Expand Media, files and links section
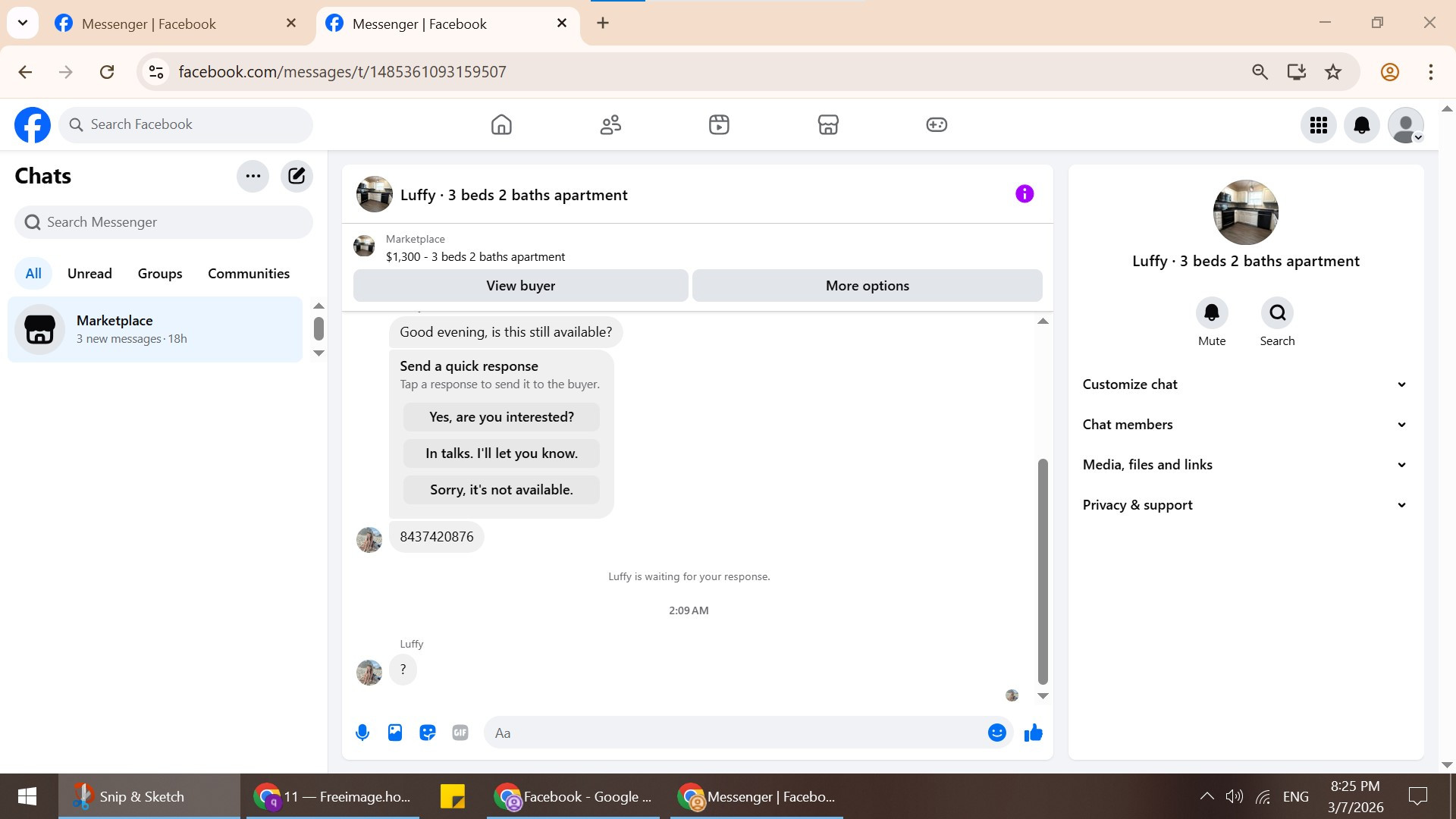This screenshot has height=819, width=1456. click(1245, 465)
